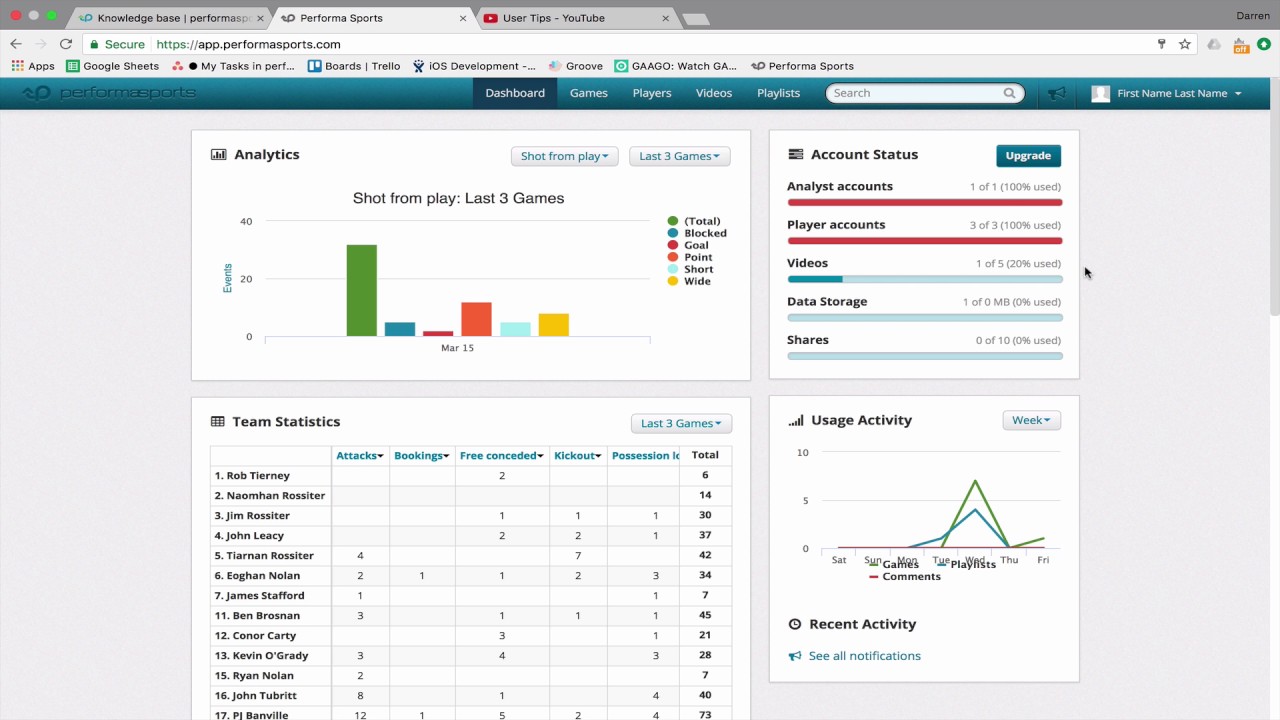Open the Shot from play dropdown
1280x720 pixels.
(x=565, y=156)
